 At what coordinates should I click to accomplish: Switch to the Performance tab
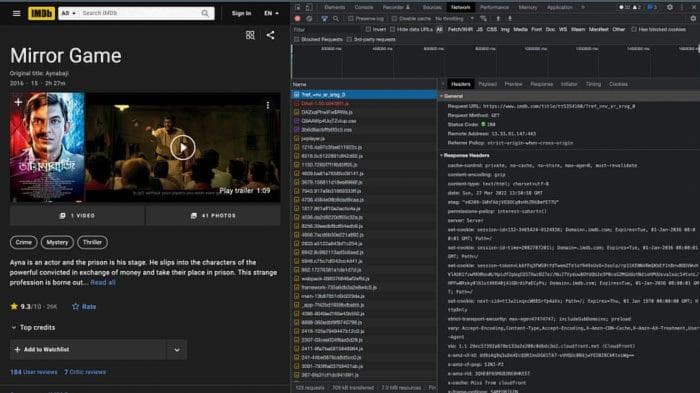tap(494, 7)
